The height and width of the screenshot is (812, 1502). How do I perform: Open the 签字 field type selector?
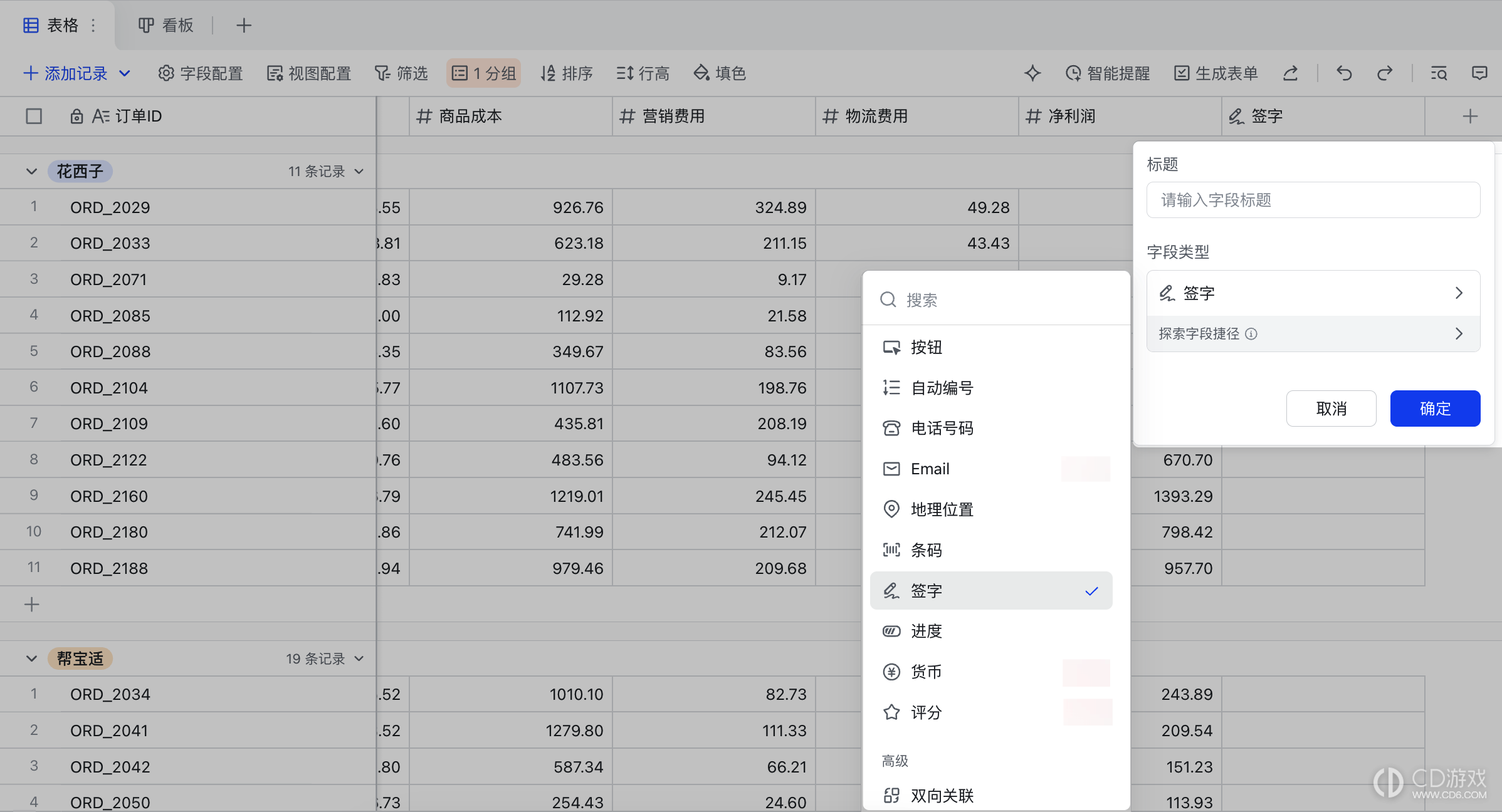point(1313,293)
